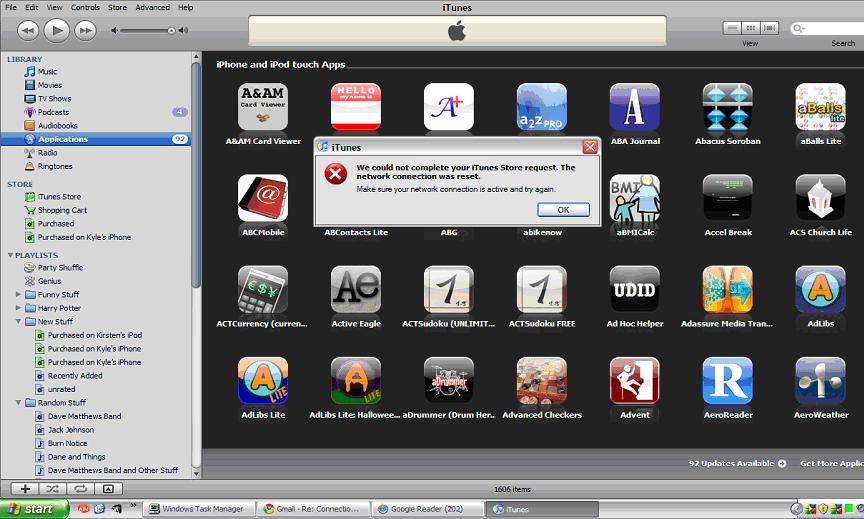Screen dimensions: 864x519
Task: Select the Accel Break app icon
Action: tap(728, 198)
